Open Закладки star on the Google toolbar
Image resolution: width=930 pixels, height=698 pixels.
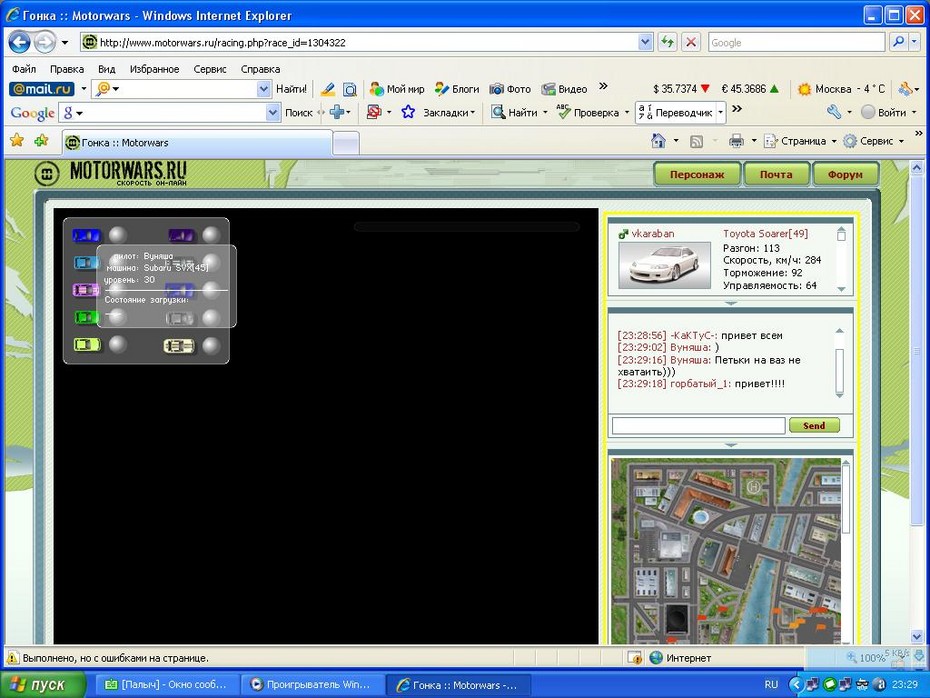point(408,112)
